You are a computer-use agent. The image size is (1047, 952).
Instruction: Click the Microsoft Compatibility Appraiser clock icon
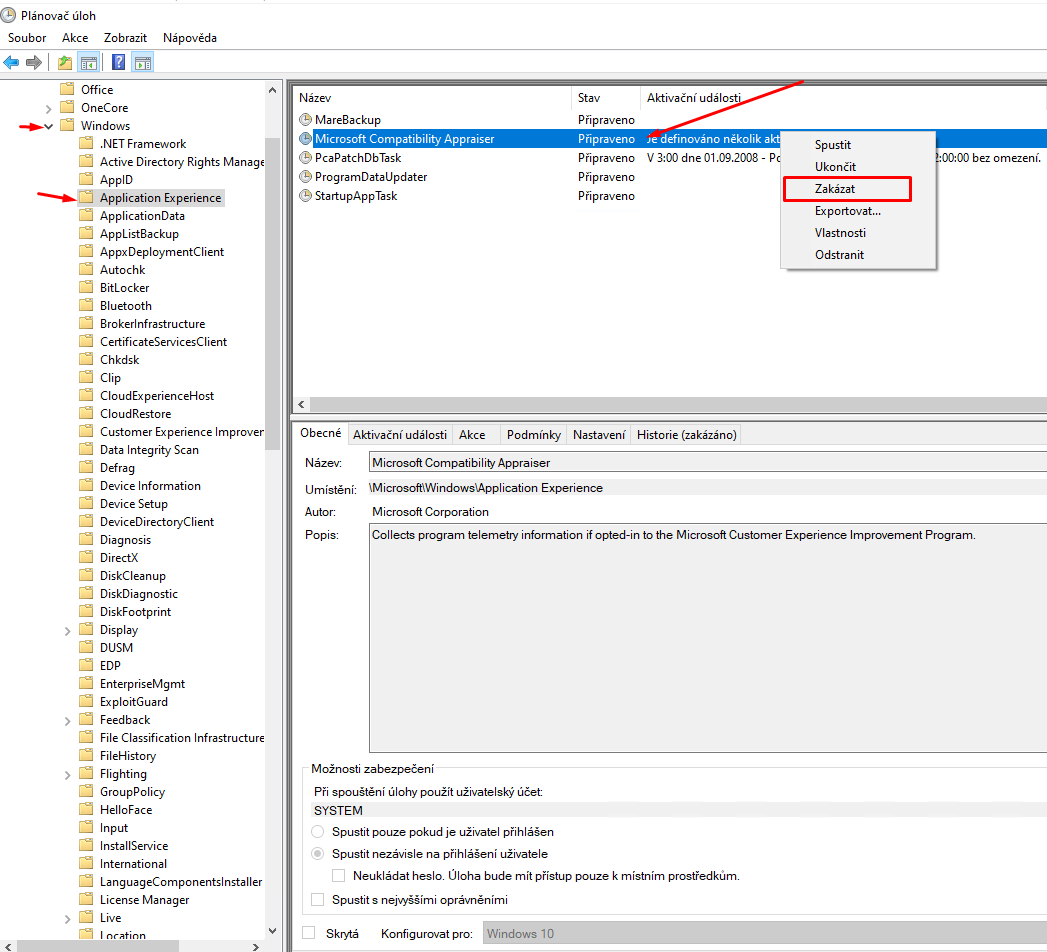305,139
